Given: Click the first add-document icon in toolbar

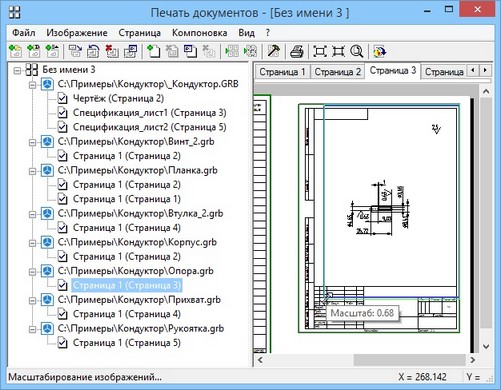Looking at the screenshot, I should 15,51.
